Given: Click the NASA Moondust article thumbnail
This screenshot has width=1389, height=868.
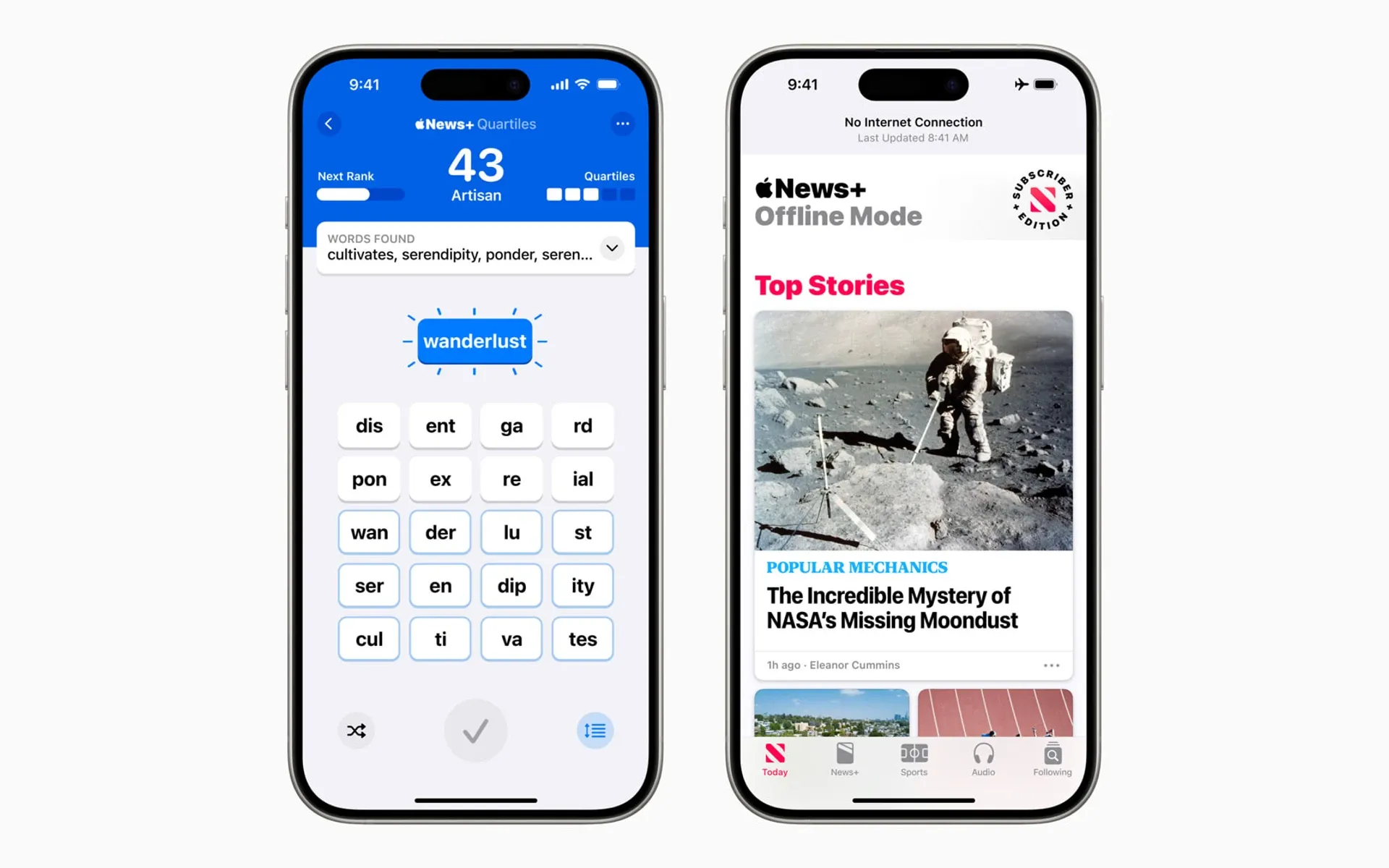Looking at the screenshot, I should click(911, 428).
